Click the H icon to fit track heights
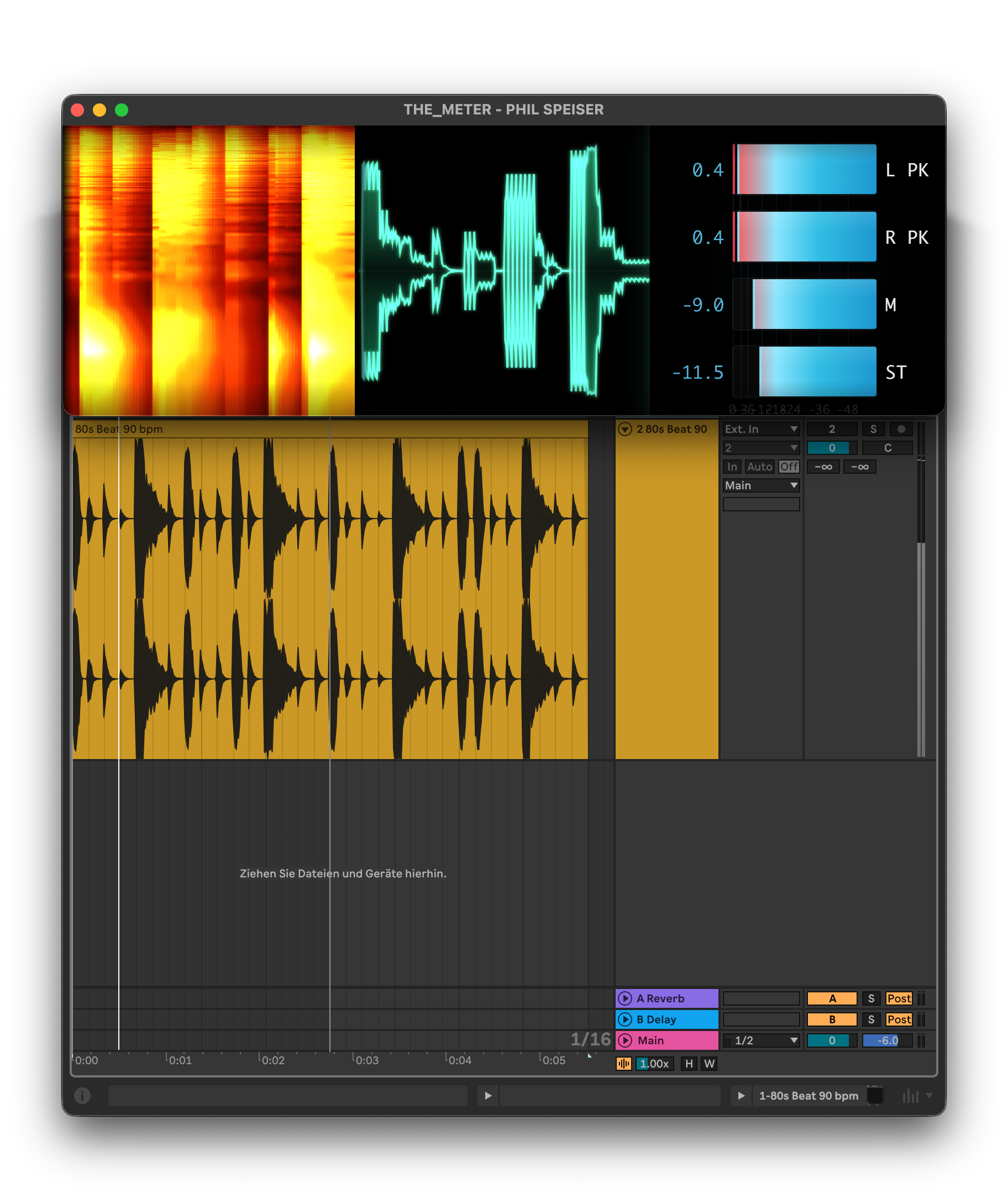The height and width of the screenshot is (1198, 1008). pyautogui.click(x=690, y=1064)
